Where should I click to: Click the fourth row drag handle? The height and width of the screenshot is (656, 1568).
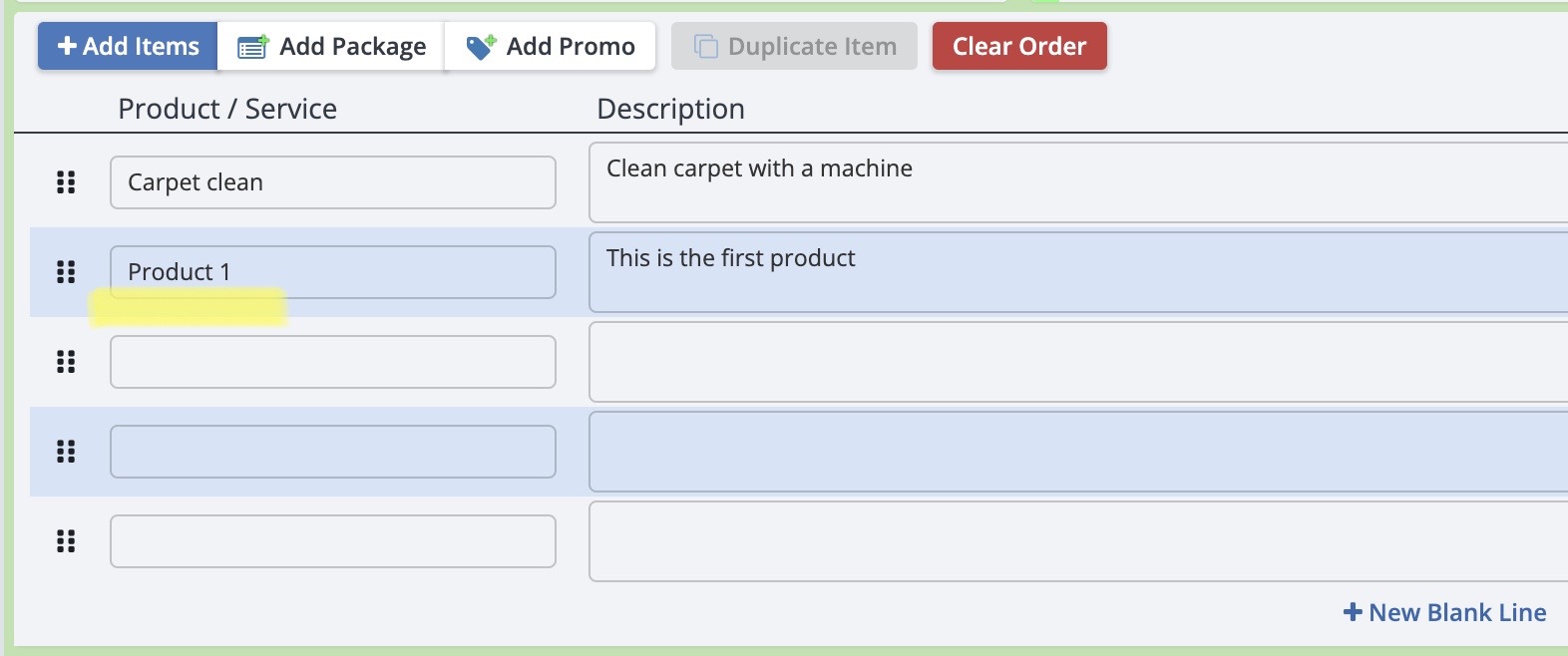(66, 452)
